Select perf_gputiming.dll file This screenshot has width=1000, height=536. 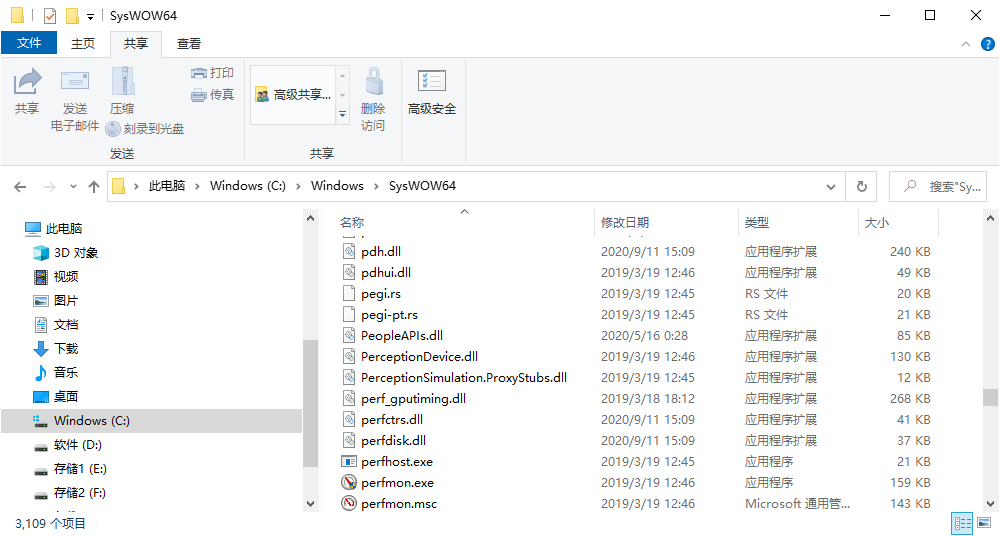(x=413, y=399)
